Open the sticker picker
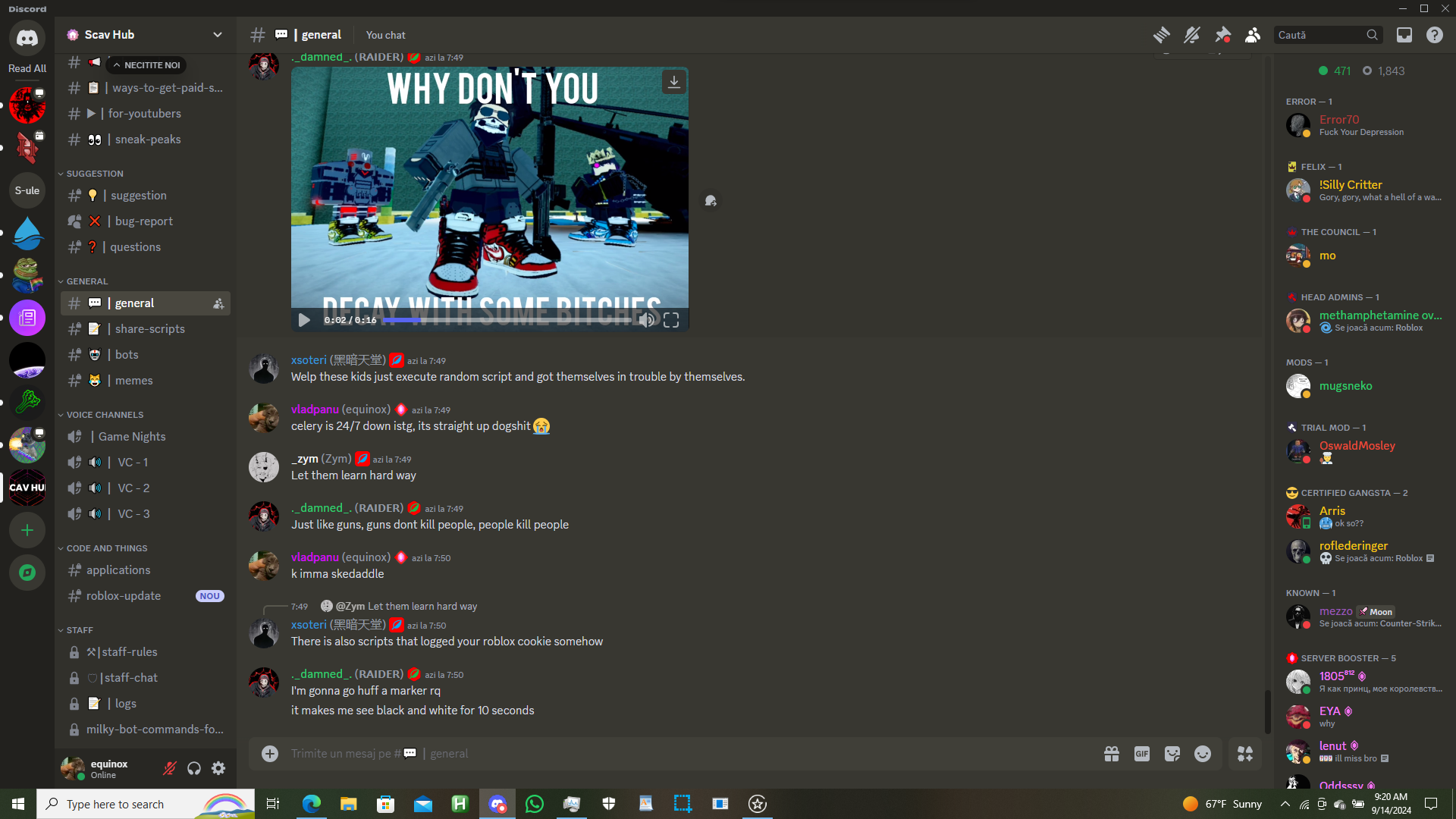 [x=1172, y=754]
